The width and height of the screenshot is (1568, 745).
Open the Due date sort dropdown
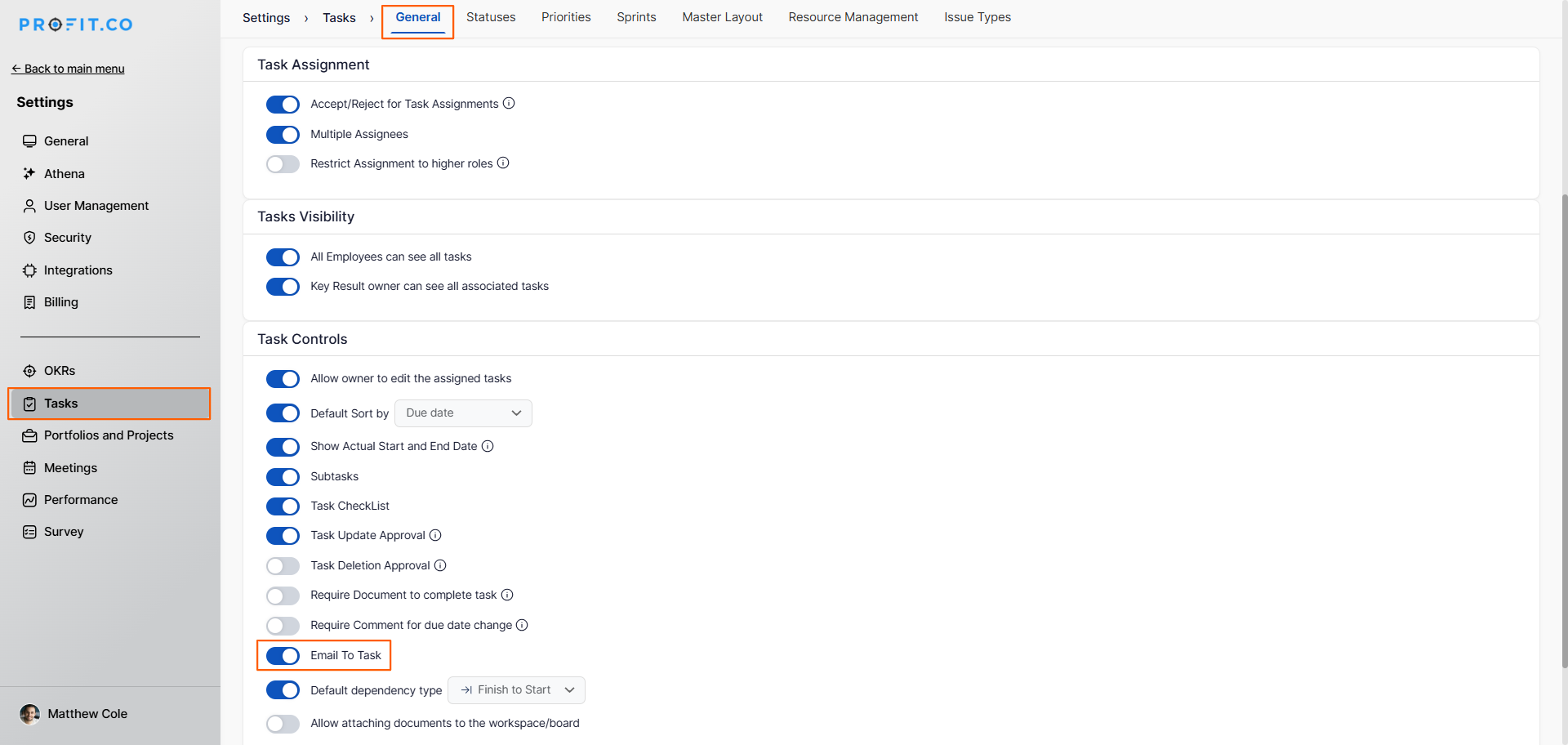point(463,413)
